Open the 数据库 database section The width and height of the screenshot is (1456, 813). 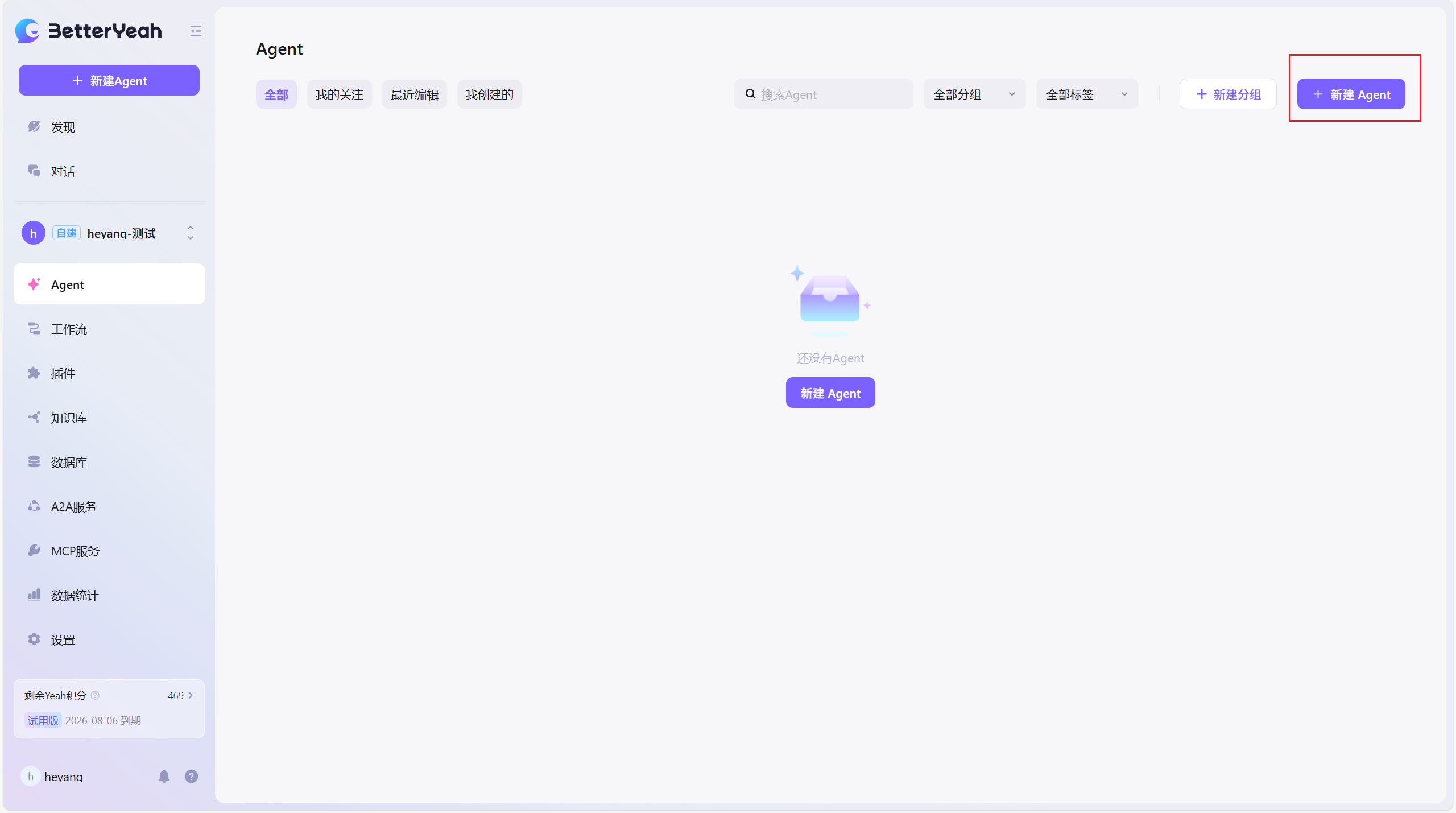(x=69, y=462)
